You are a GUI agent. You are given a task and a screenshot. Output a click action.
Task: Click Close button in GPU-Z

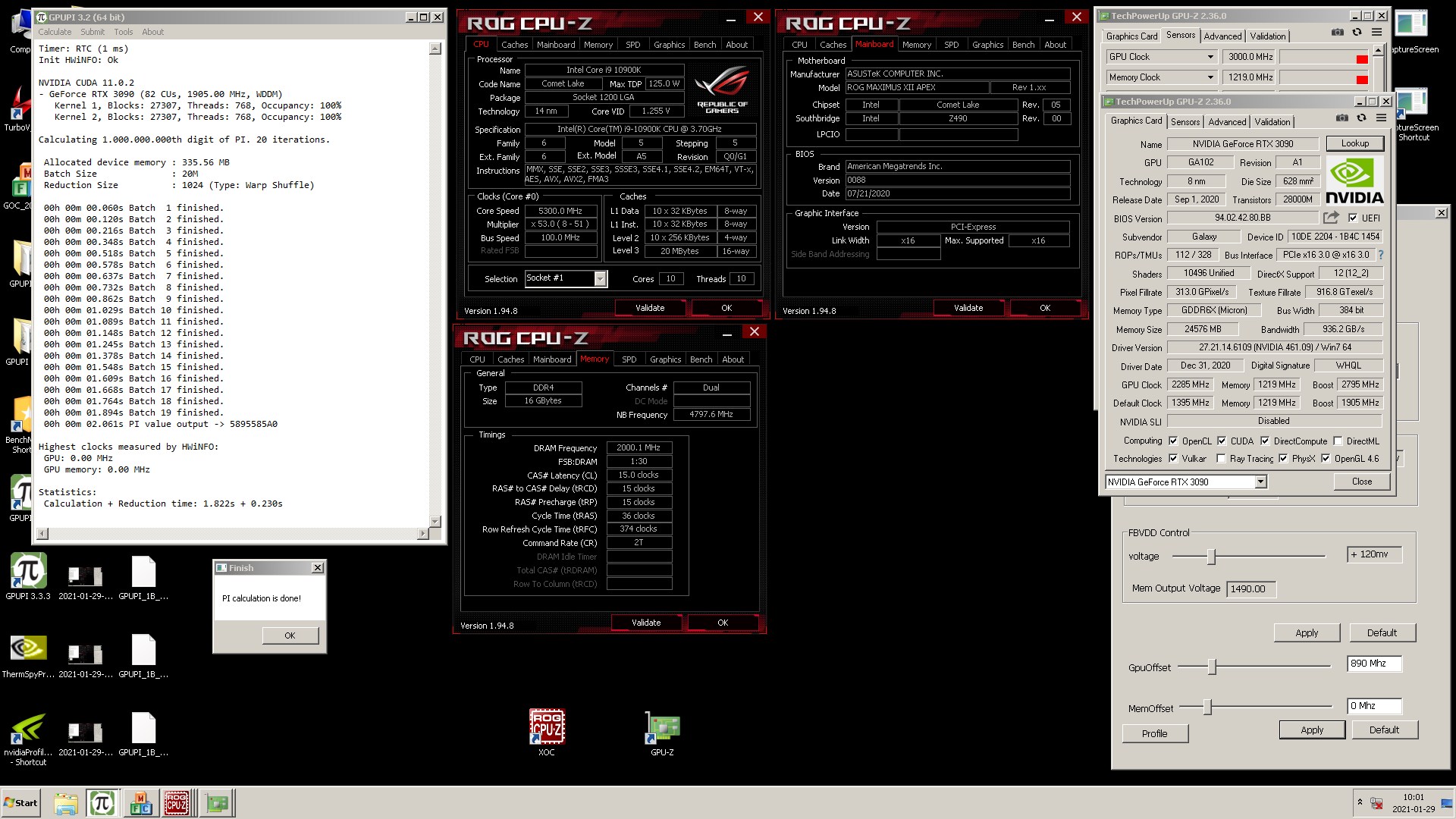point(1361,482)
